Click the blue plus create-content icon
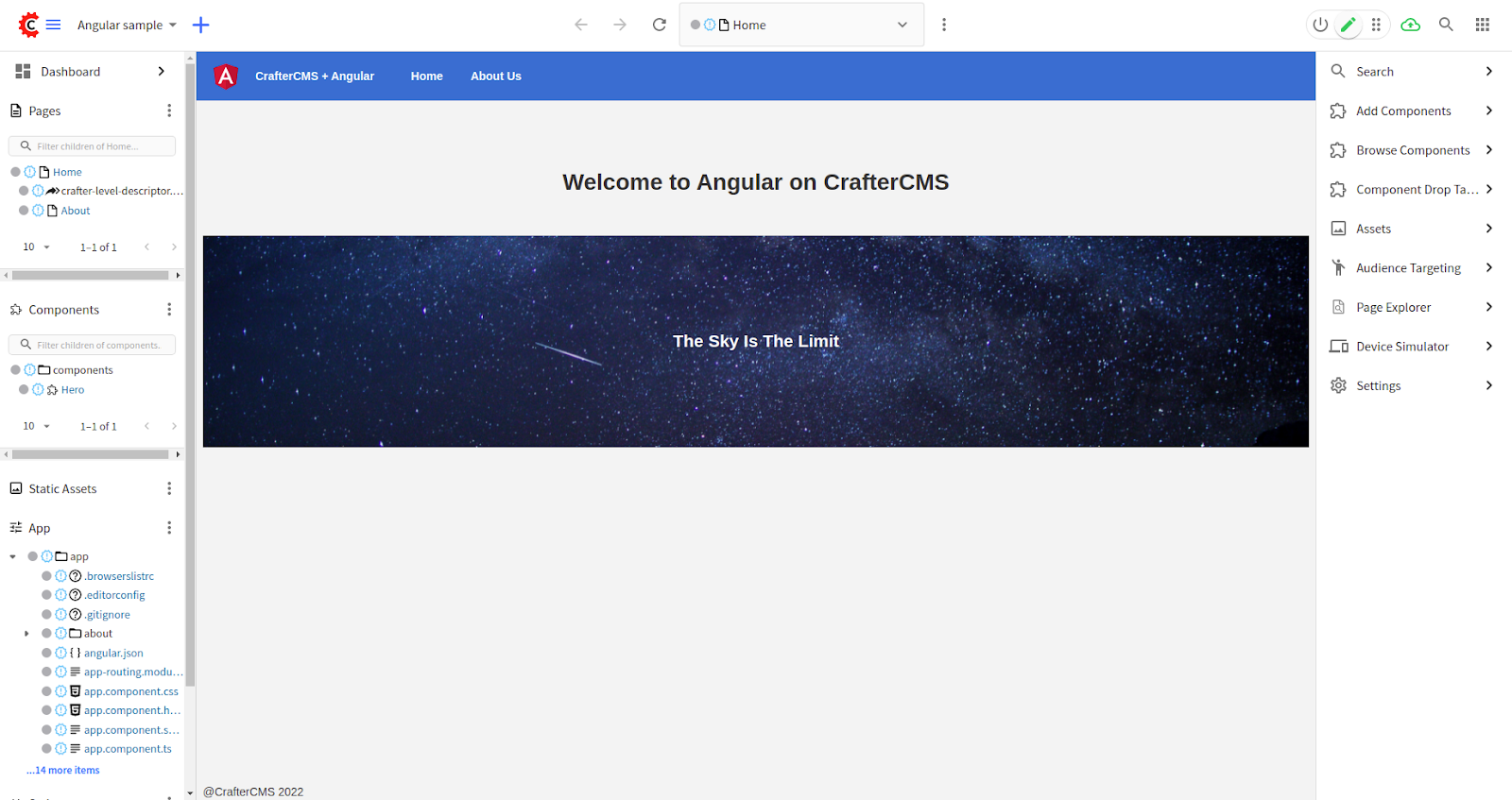This screenshot has width=1512, height=800. pyautogui.click(x=200, y=25)
